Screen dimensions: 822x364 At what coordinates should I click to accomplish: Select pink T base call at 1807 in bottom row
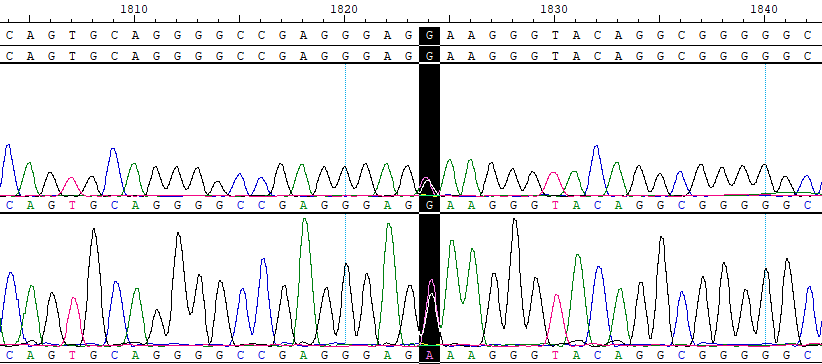72,356
